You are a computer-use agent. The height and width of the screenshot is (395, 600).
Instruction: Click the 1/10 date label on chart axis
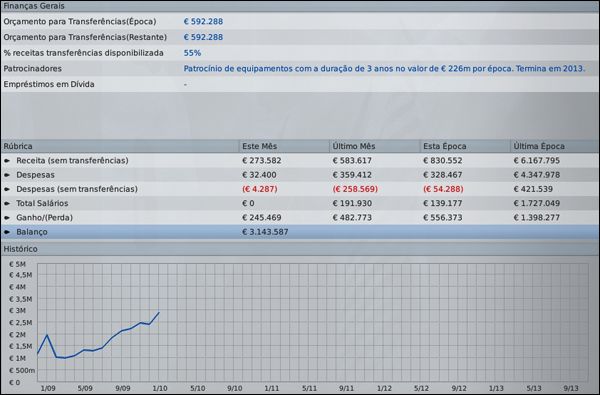160,388
